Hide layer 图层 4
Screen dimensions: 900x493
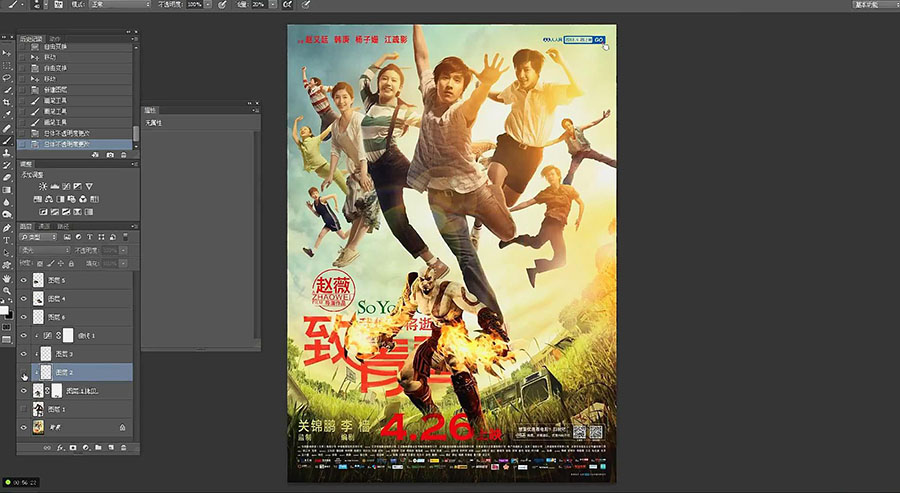coord(24,299)
